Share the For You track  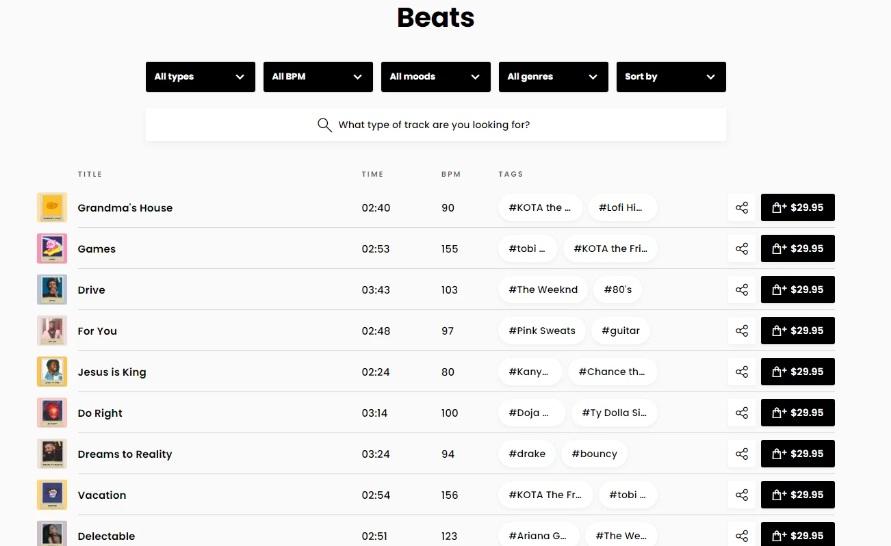[742, 331]
